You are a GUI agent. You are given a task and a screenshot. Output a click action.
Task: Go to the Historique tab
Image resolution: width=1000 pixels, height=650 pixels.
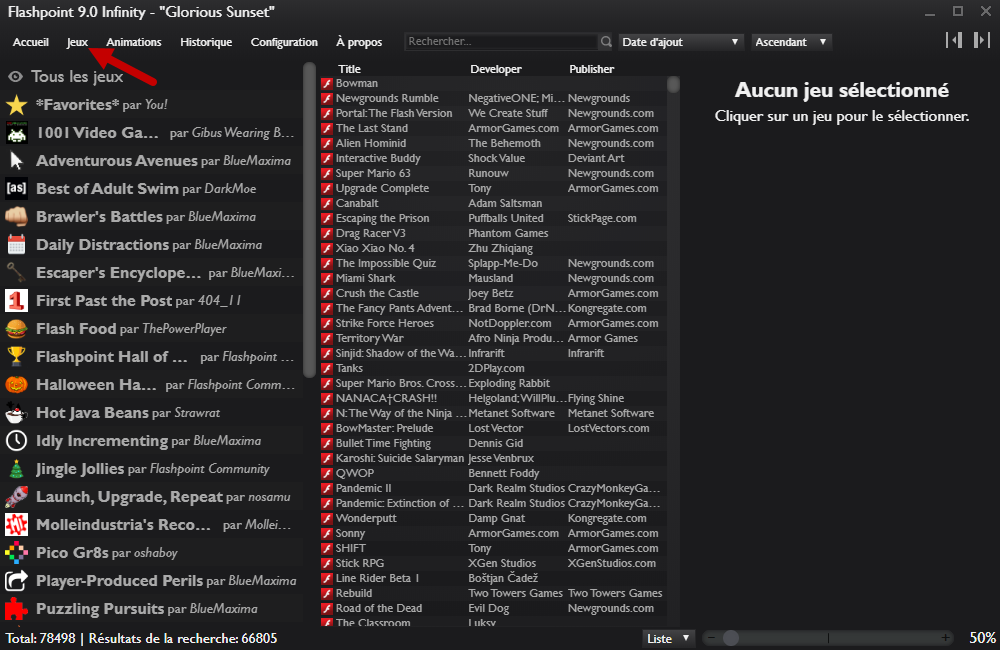point(206,42)
